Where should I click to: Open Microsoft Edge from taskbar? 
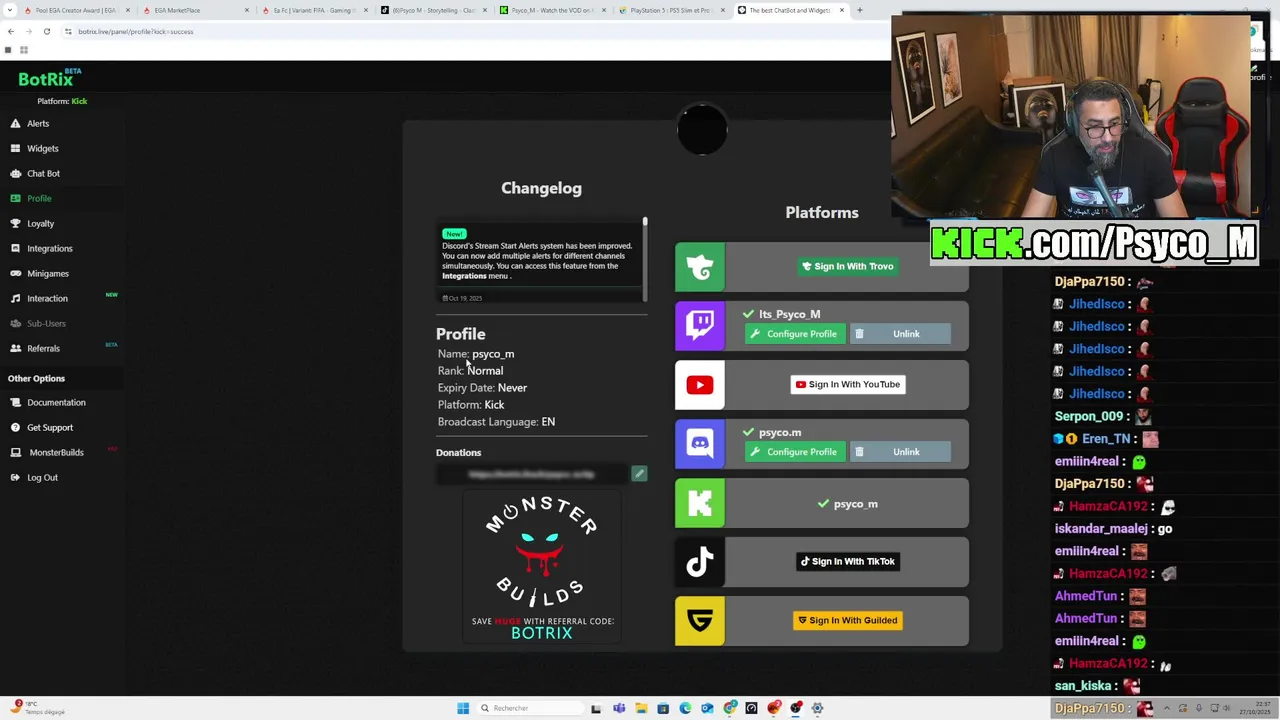point(685,708)
